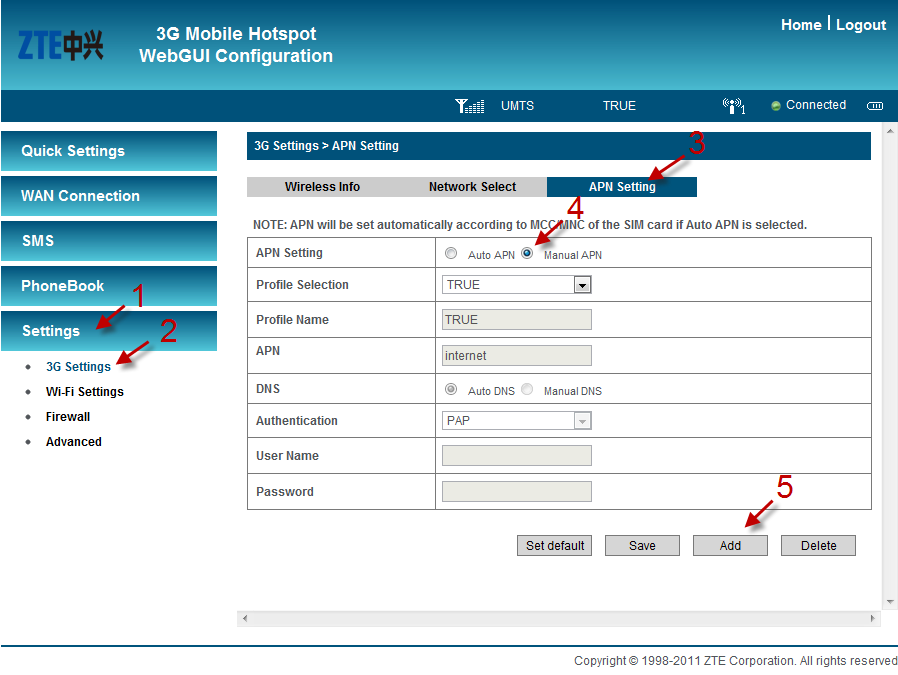
Task: Click the Wi-Fi connected users icon
Action: coord(733,106)
